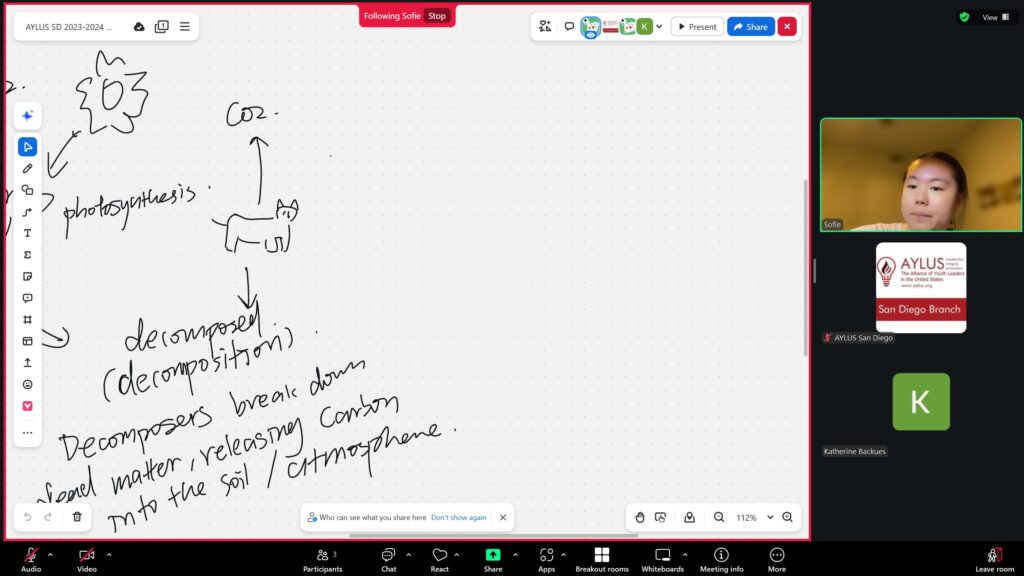Screen dimensions: 1024x576
Task: Click the "Don't show again" link
Action: (458, 517)
